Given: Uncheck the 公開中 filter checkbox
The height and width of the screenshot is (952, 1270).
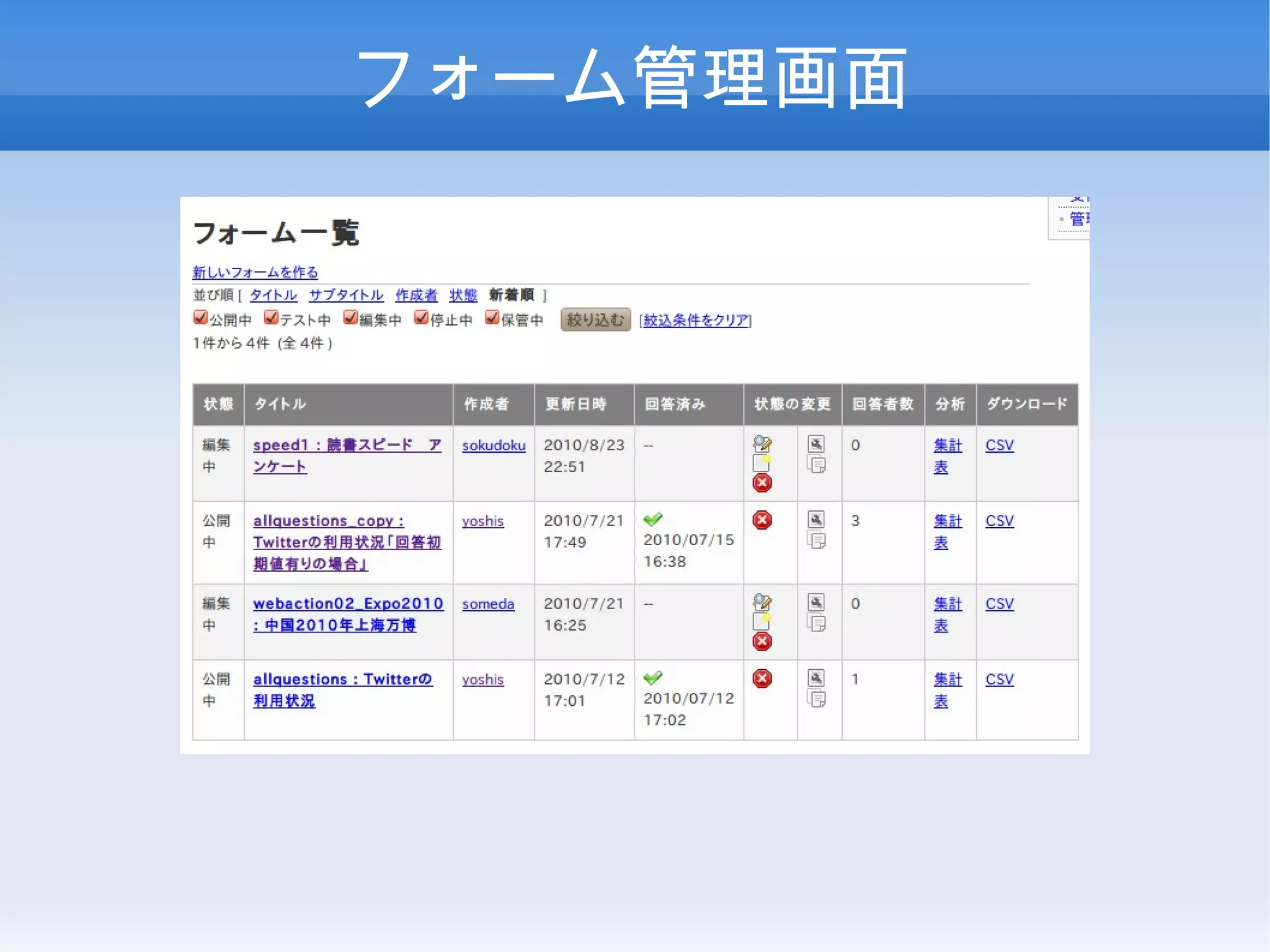Looking at the screenshot, I should coord(200,318).
